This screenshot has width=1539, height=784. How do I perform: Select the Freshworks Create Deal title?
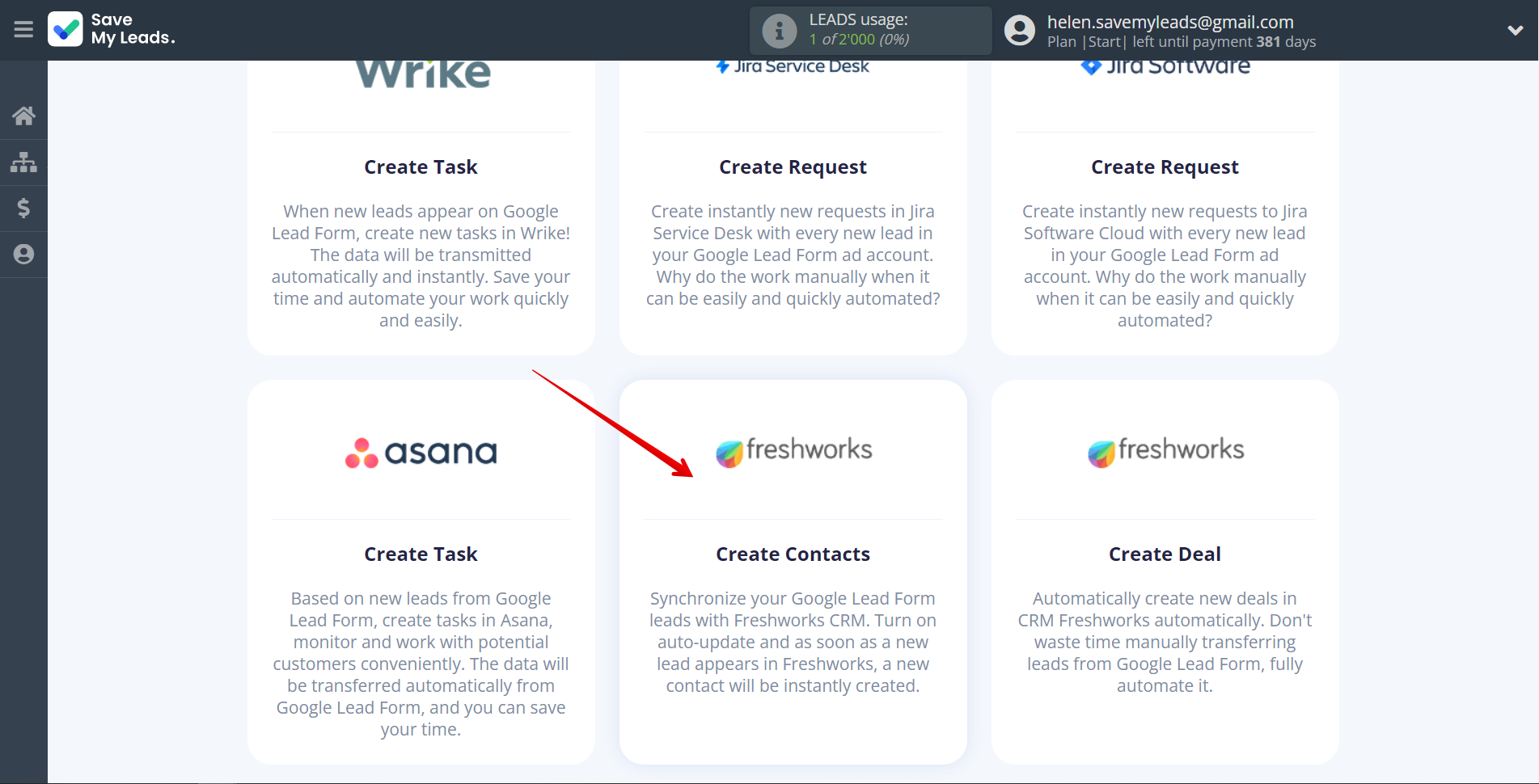1165,554
